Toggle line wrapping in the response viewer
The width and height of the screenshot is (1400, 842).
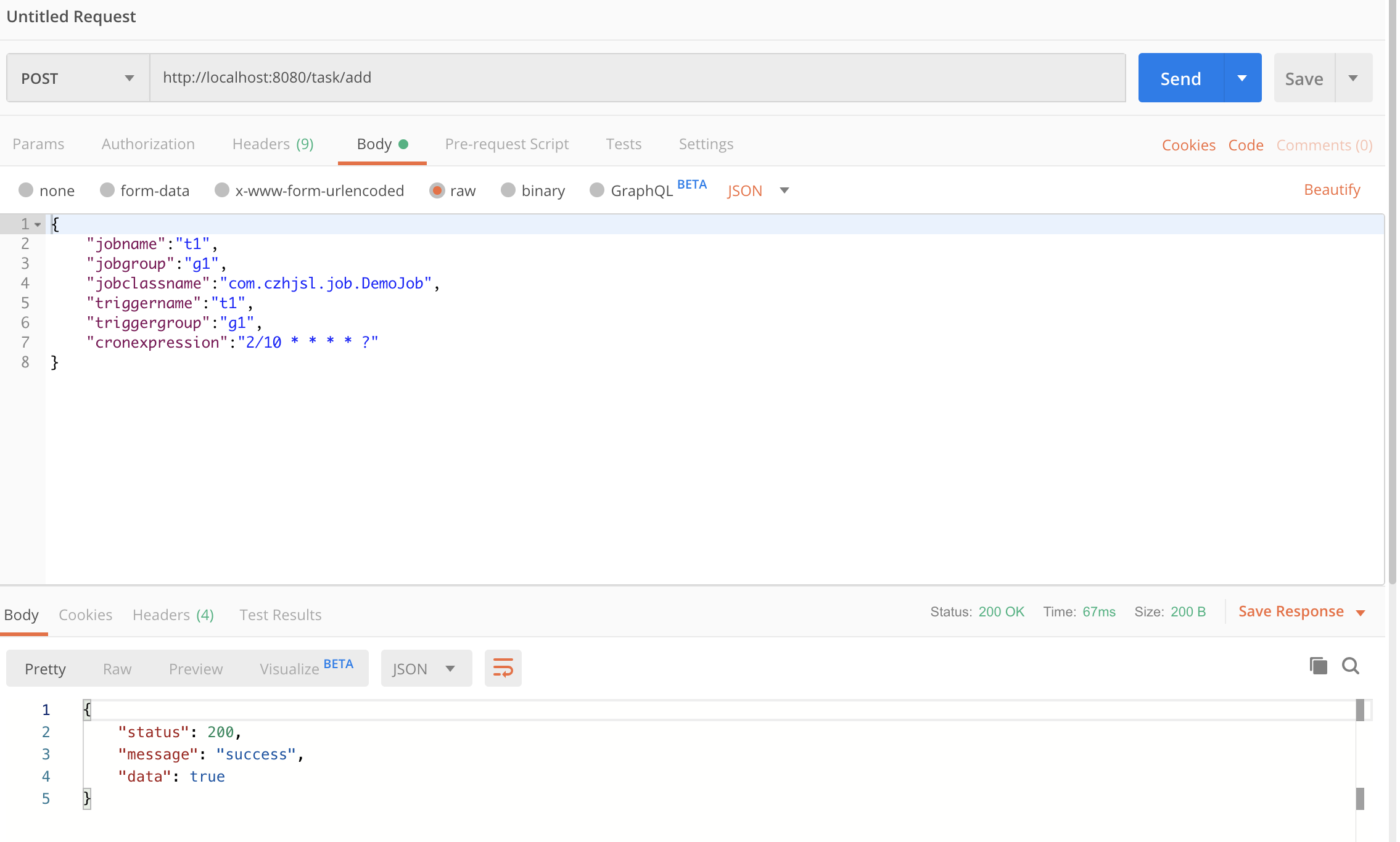(503, 668)
